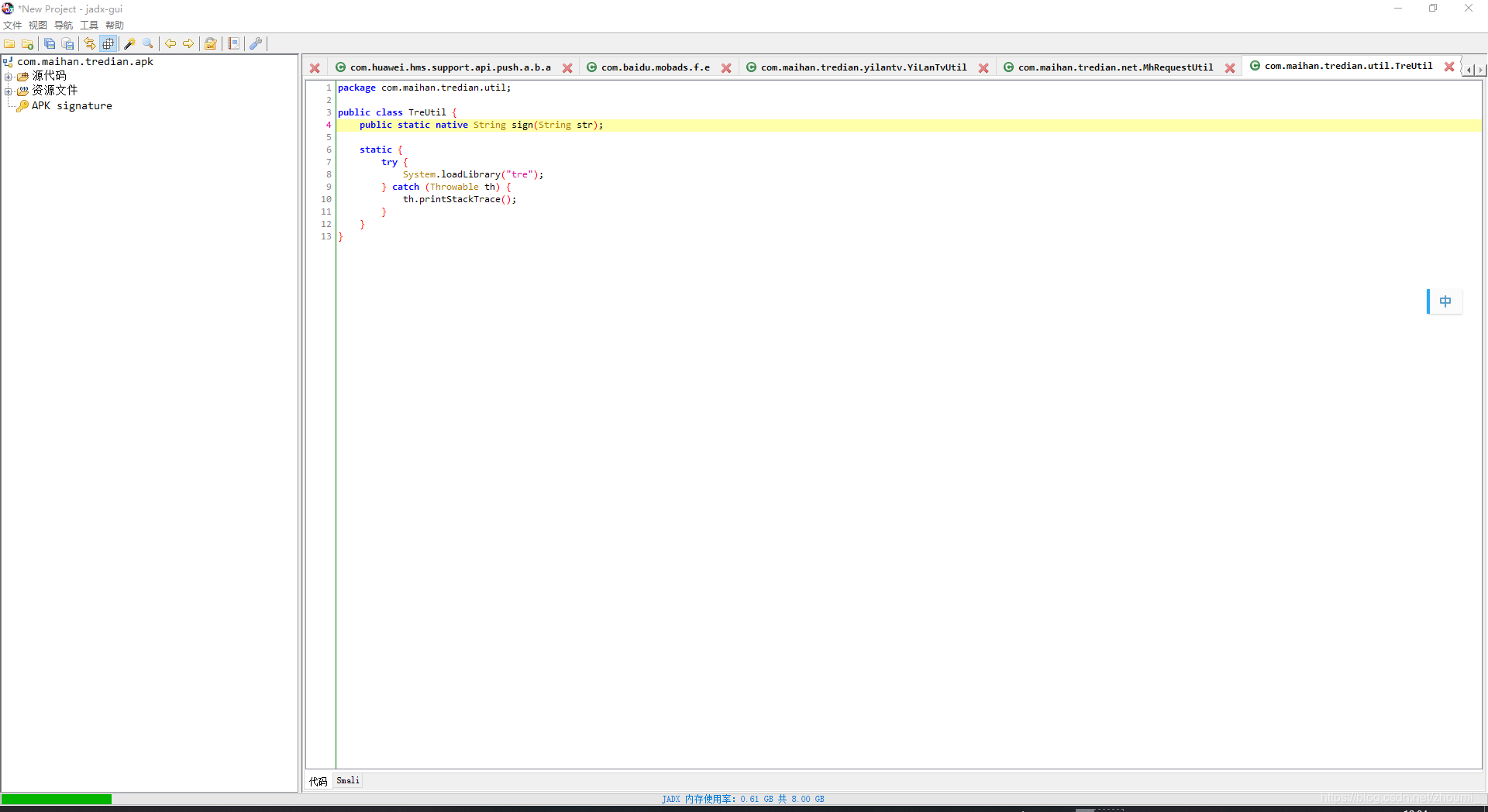Open Preferences via the wrench icon

pyautogui.click(x=256, y=44)
